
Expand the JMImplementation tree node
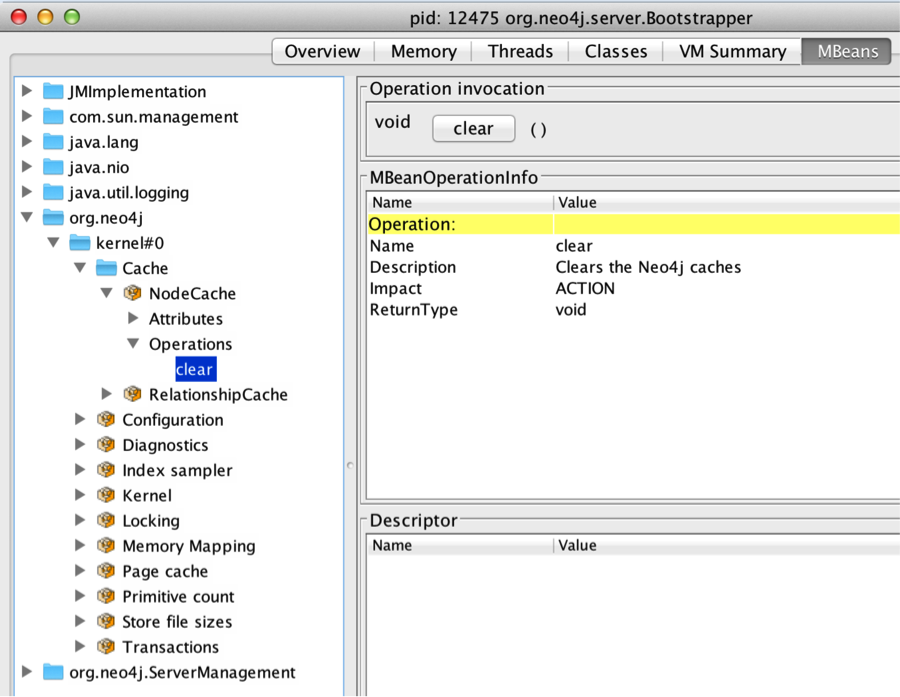(26, 91)
